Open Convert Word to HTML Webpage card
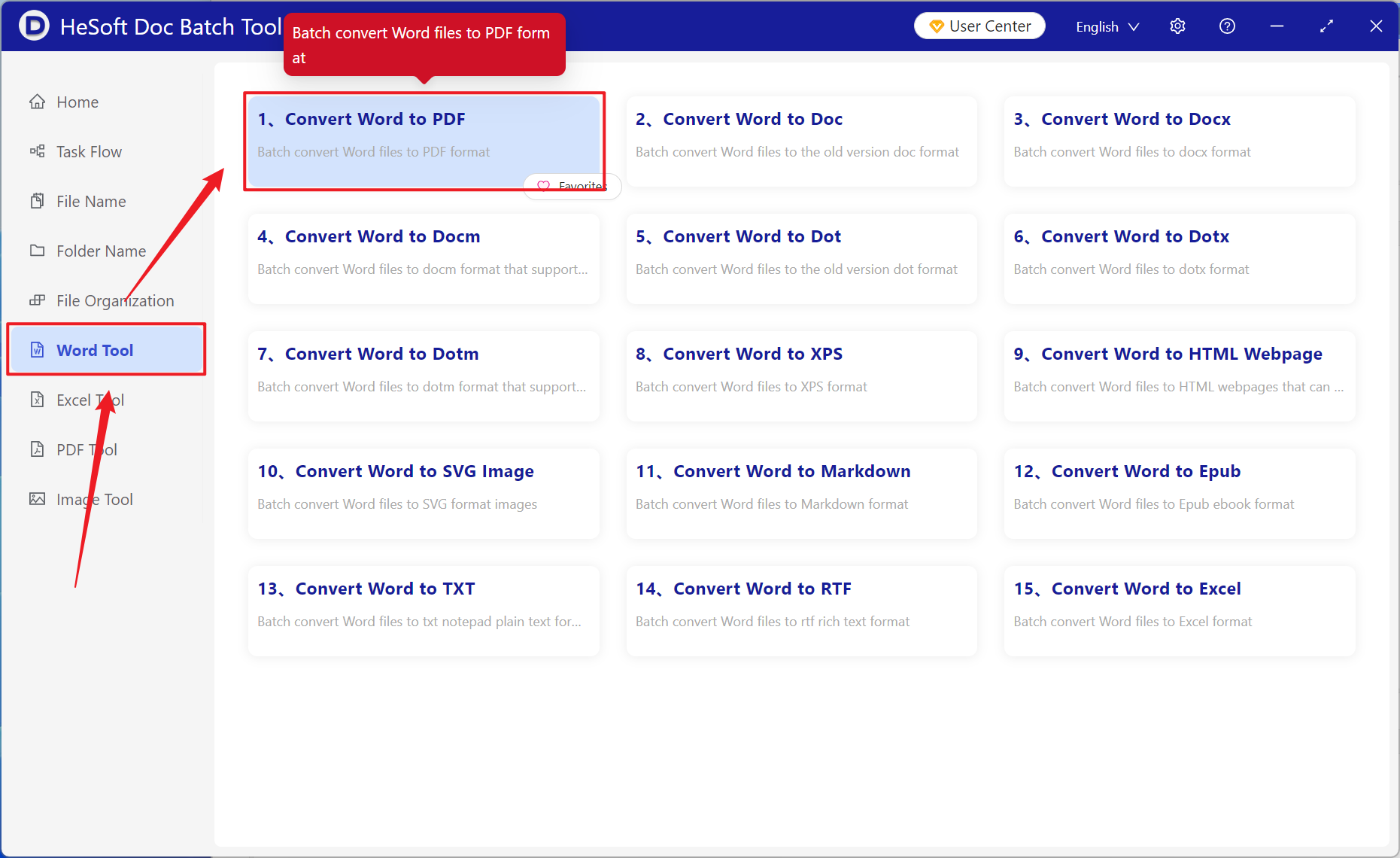Viewport: 1400px width, 858px height. 1180,376
